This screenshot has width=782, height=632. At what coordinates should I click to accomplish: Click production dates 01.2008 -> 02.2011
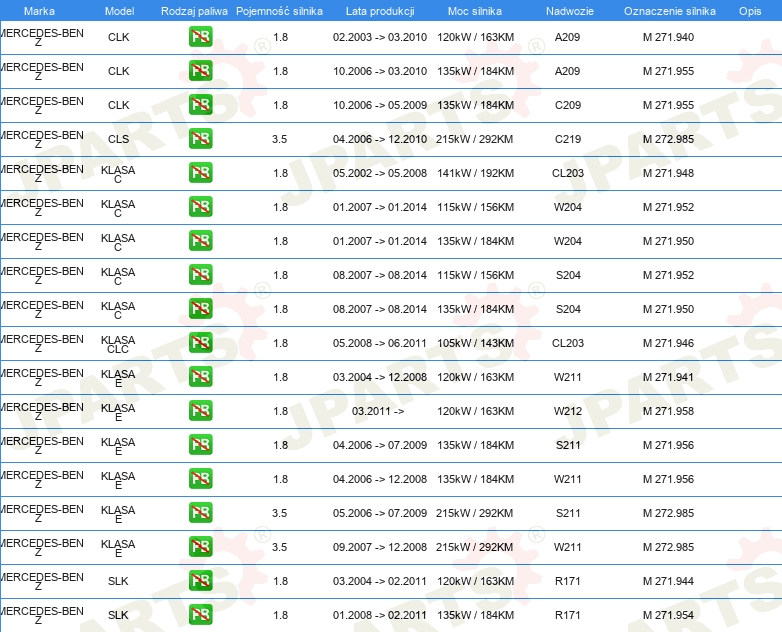tap(380, 615)
